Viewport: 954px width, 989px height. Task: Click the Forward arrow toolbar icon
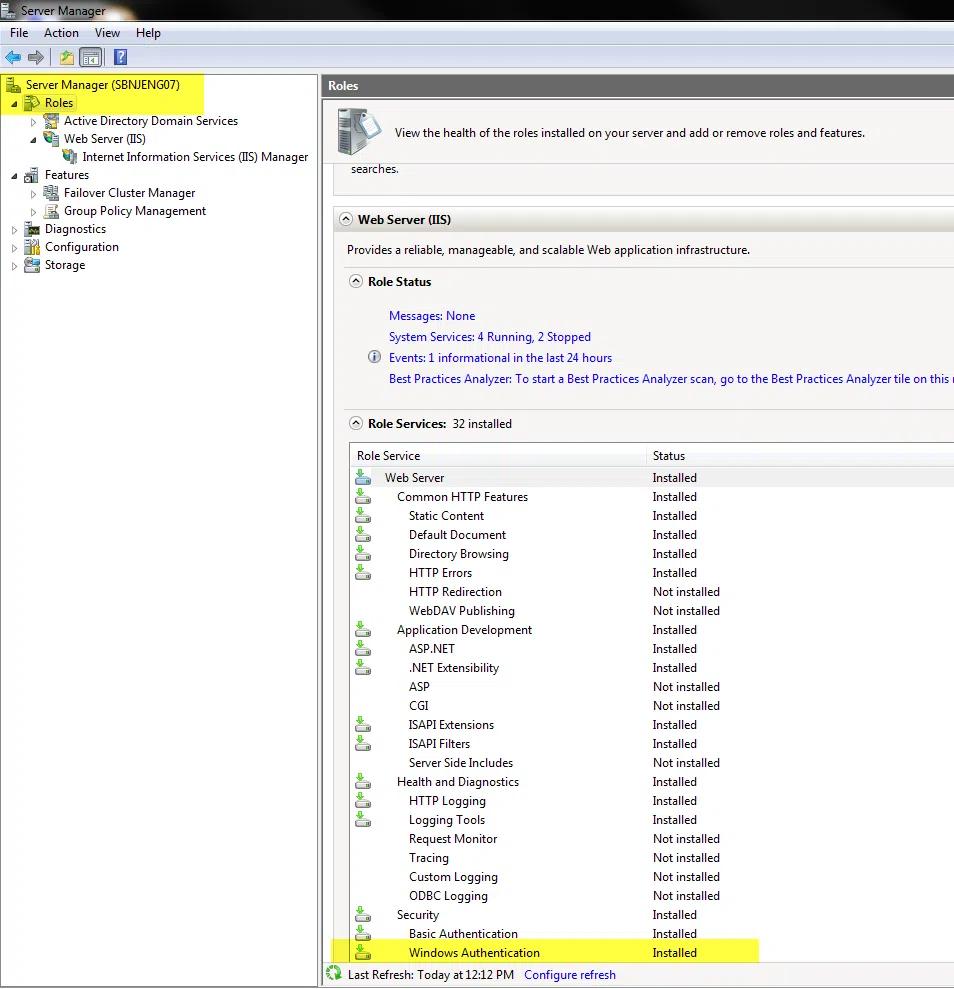pos(36,57)
